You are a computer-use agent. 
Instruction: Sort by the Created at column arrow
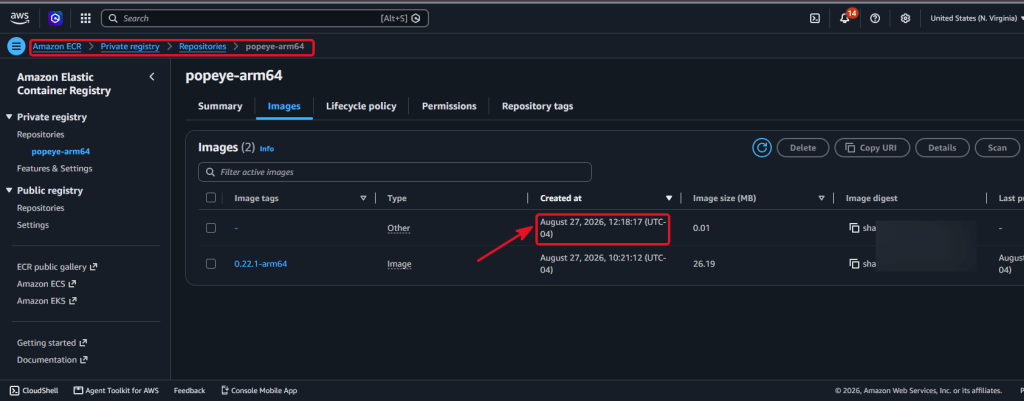click(669, 198)
